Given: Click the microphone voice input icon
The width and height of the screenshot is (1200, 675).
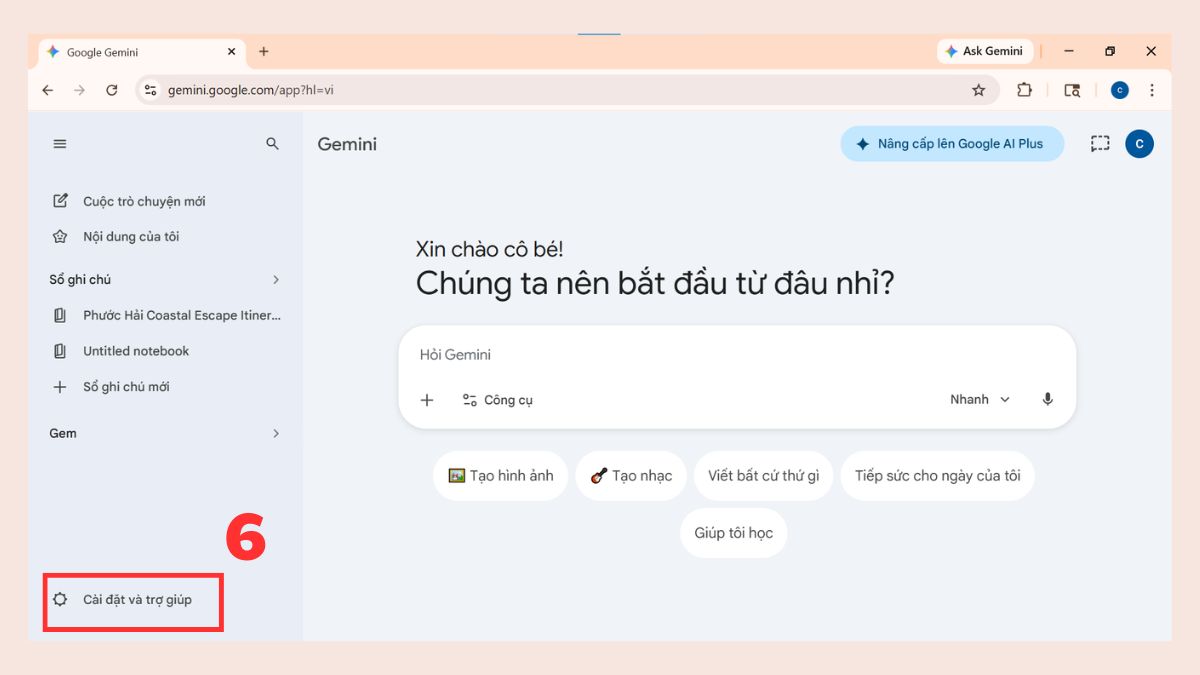Looking at the screenshot, I should tap(1047, 400).
